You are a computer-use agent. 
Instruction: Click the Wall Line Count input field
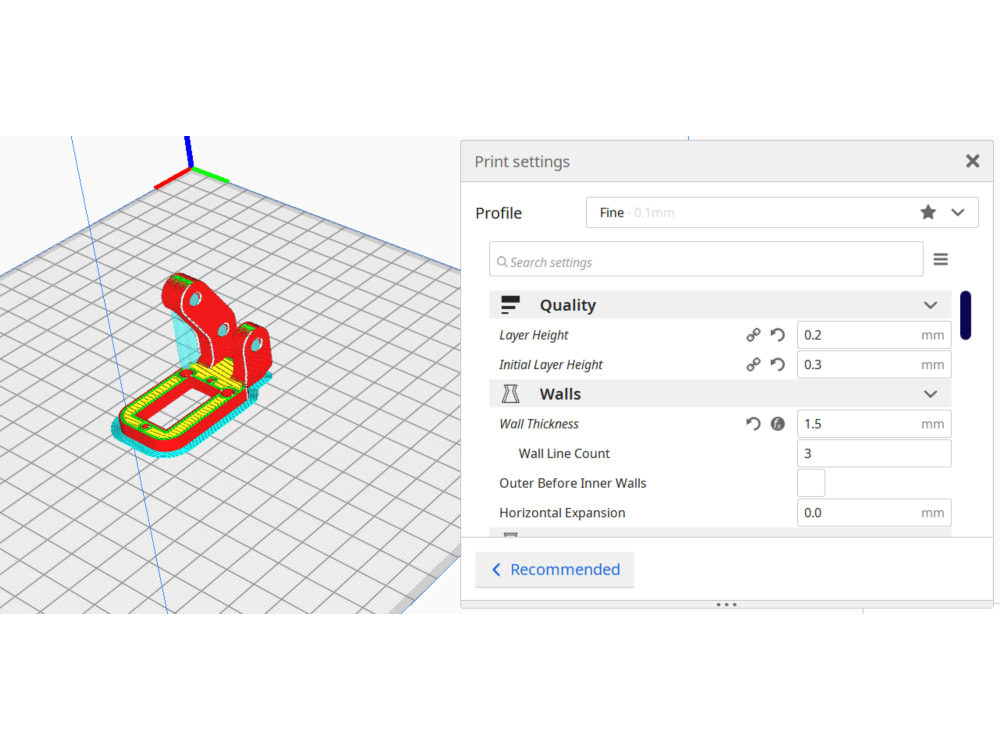pos(873,453)
